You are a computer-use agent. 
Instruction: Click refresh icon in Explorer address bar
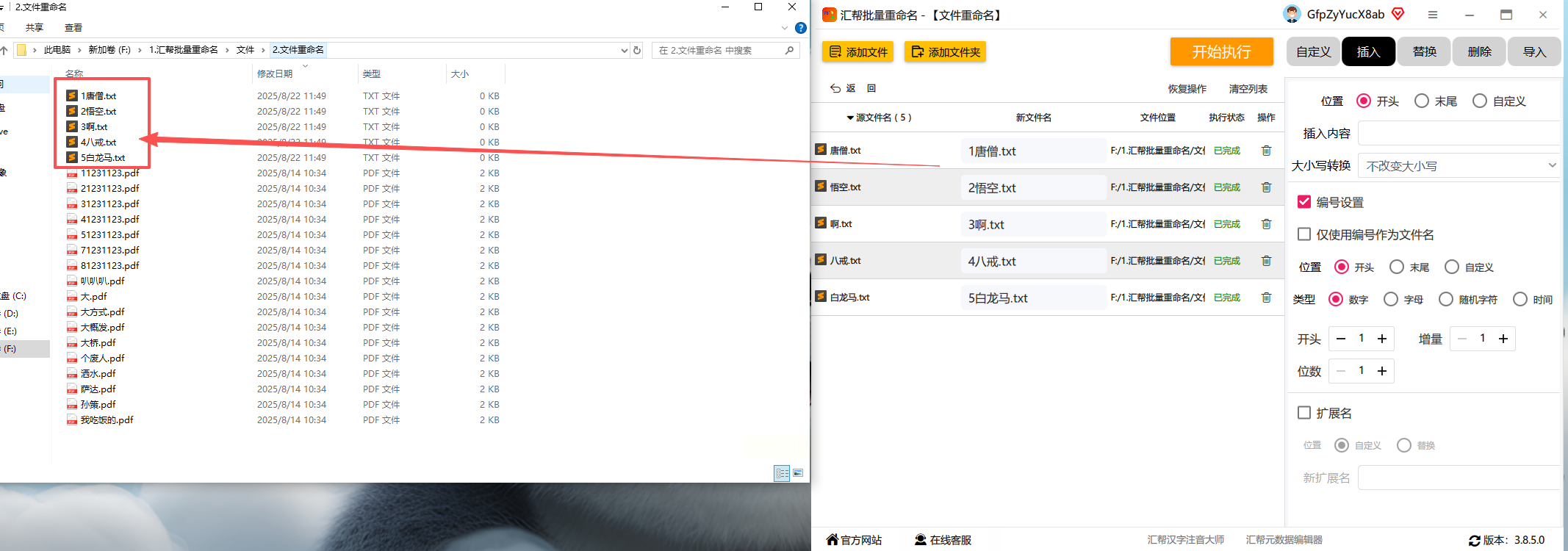[637, 50]
